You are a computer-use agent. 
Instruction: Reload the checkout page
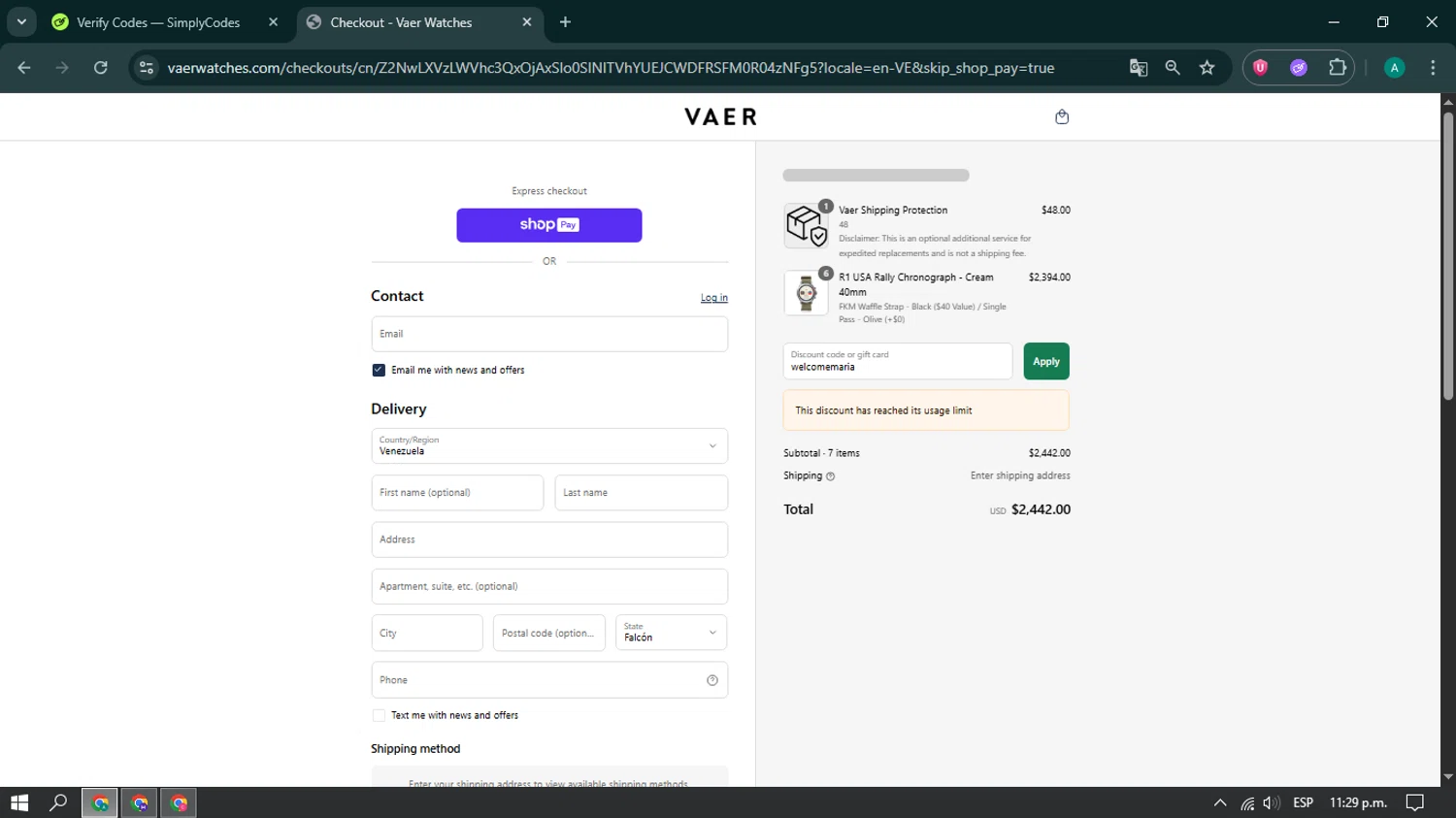[100, 68]
